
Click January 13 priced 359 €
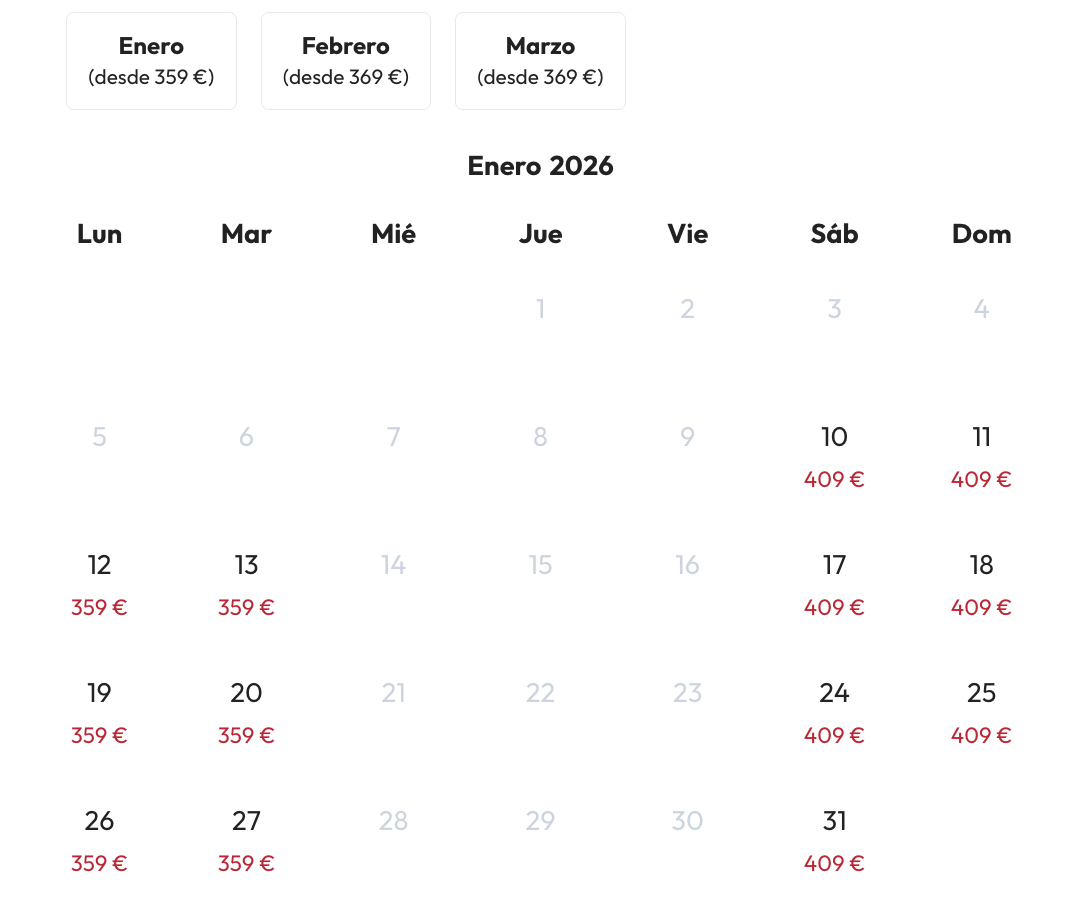tap(246, 583)
